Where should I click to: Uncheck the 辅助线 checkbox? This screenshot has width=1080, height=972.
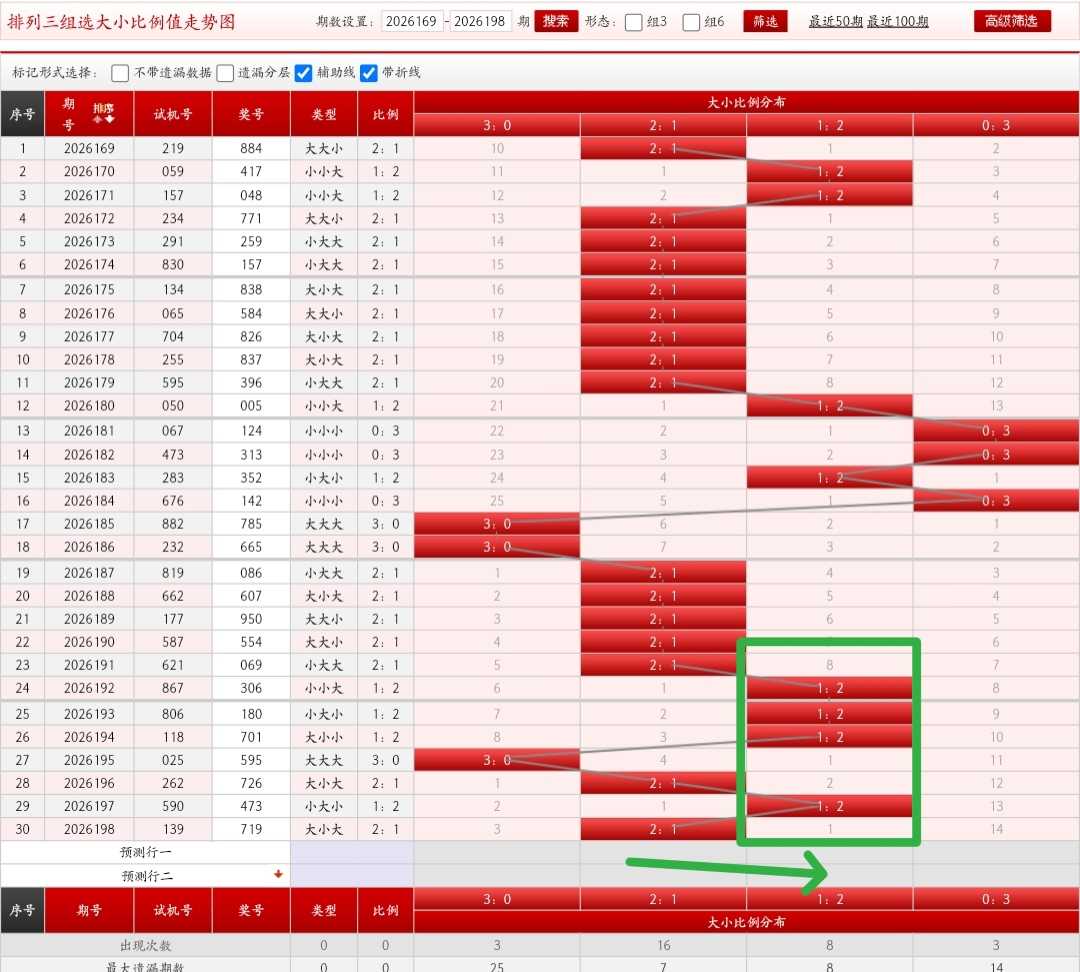(303, 73)
